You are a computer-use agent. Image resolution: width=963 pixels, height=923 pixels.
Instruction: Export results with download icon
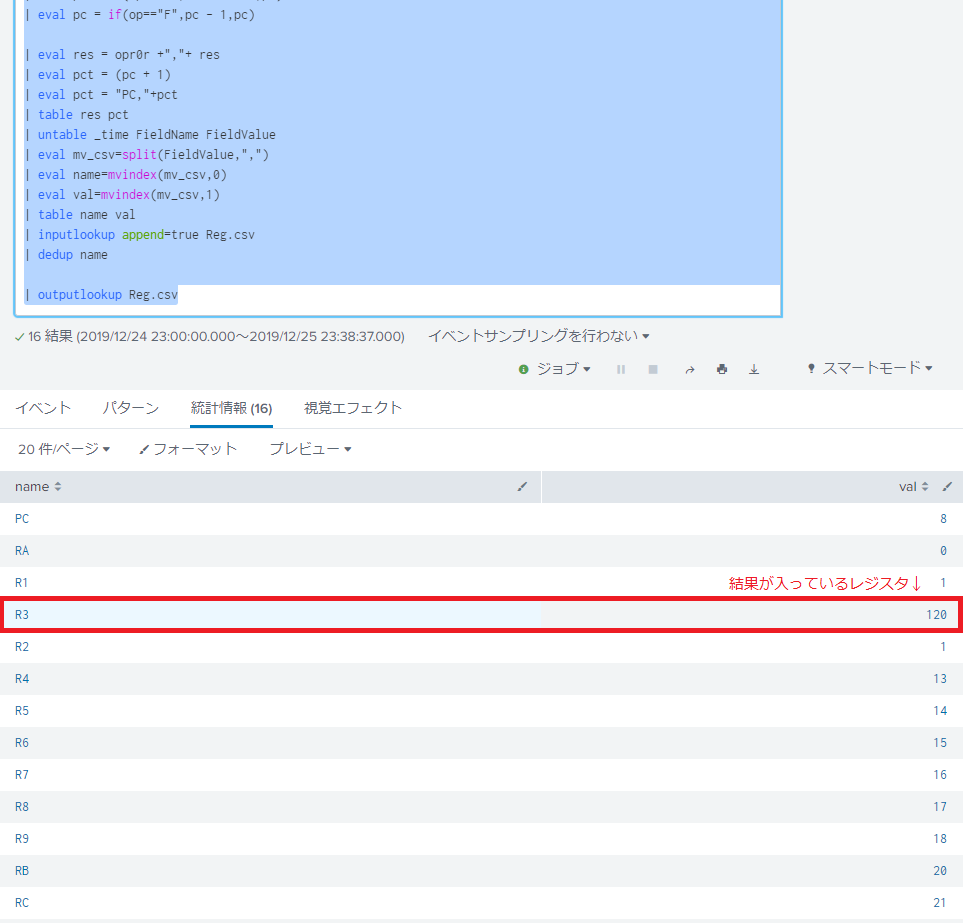coord(754,369)
